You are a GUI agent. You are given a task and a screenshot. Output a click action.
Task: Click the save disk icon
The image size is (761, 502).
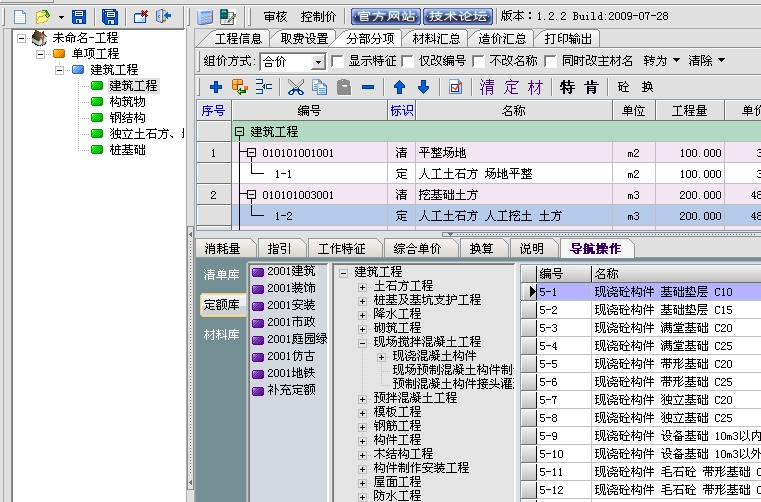click(x=79, y=17)
